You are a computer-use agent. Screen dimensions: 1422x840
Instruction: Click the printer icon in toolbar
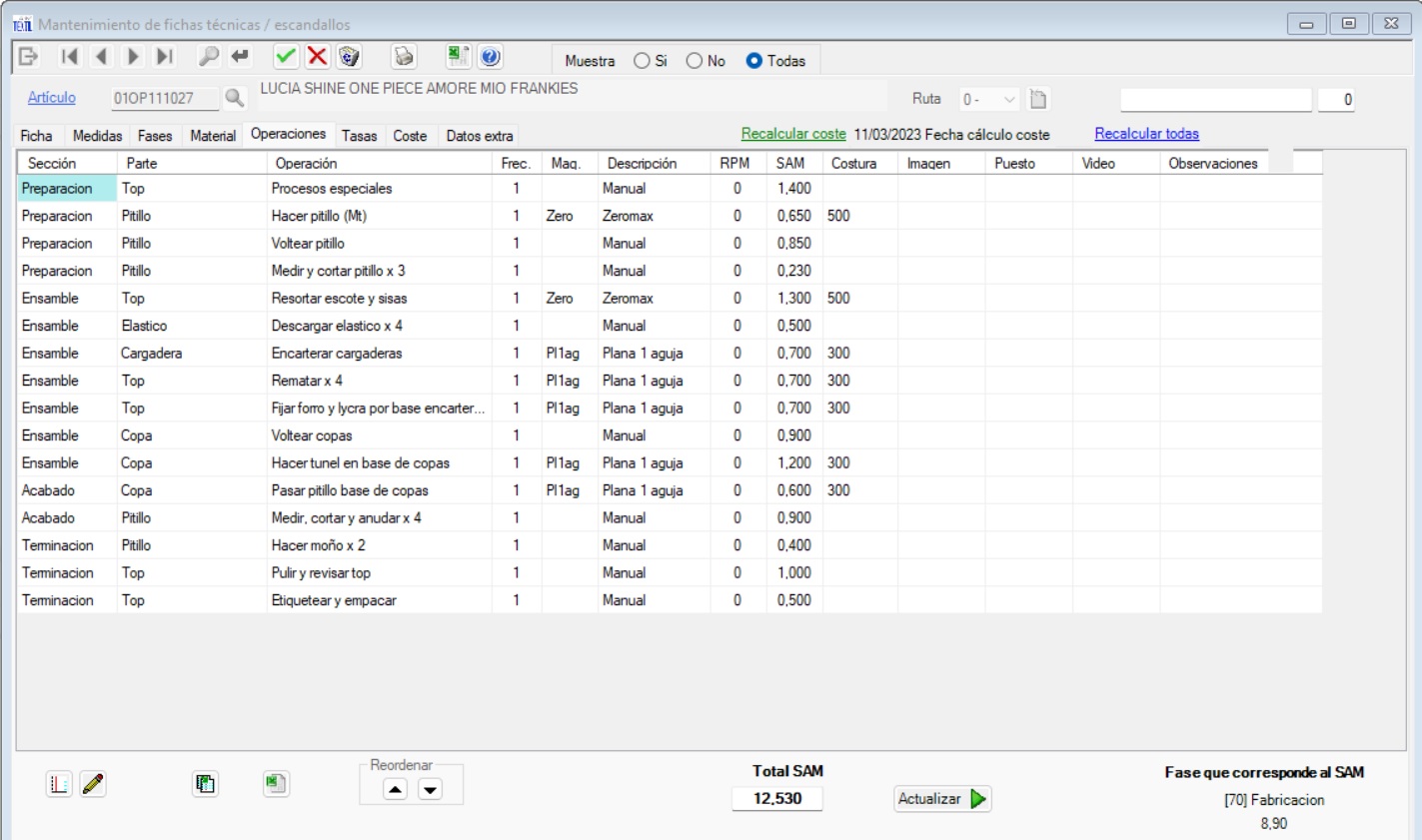(x=404, y=57)
